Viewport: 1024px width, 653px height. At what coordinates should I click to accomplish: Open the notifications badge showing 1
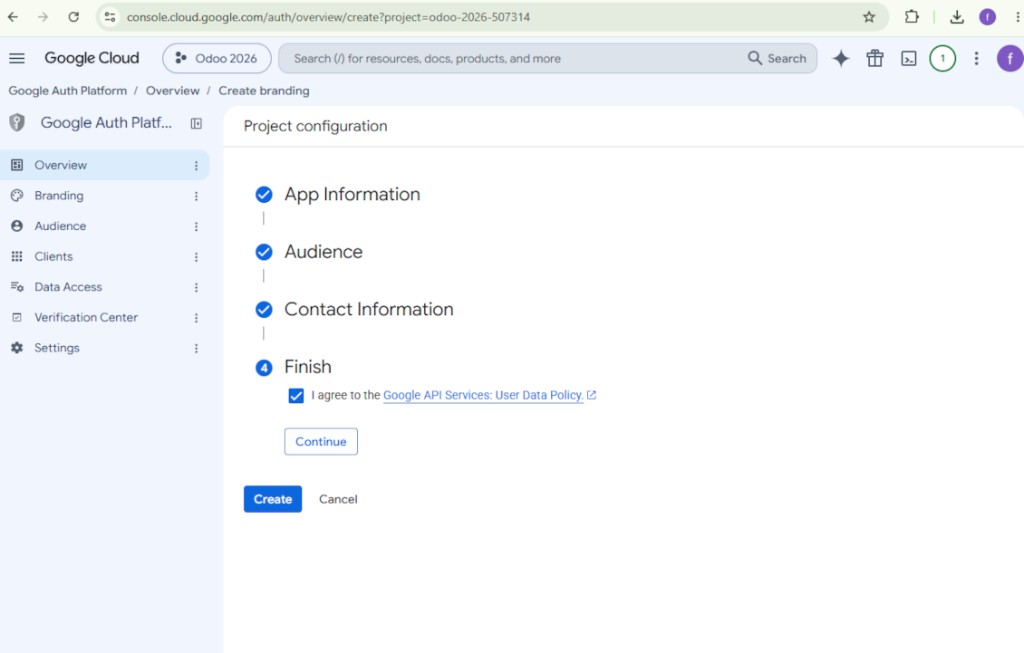[942, 58]
